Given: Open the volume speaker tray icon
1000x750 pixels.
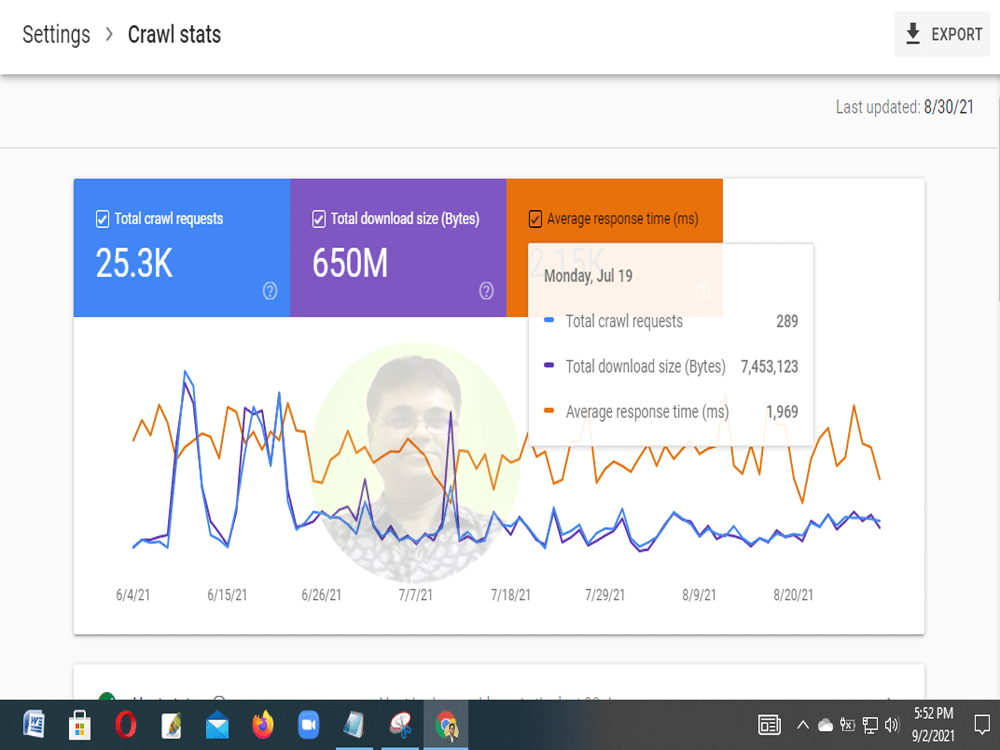Looking at the screenshot, I should (892, 725).
